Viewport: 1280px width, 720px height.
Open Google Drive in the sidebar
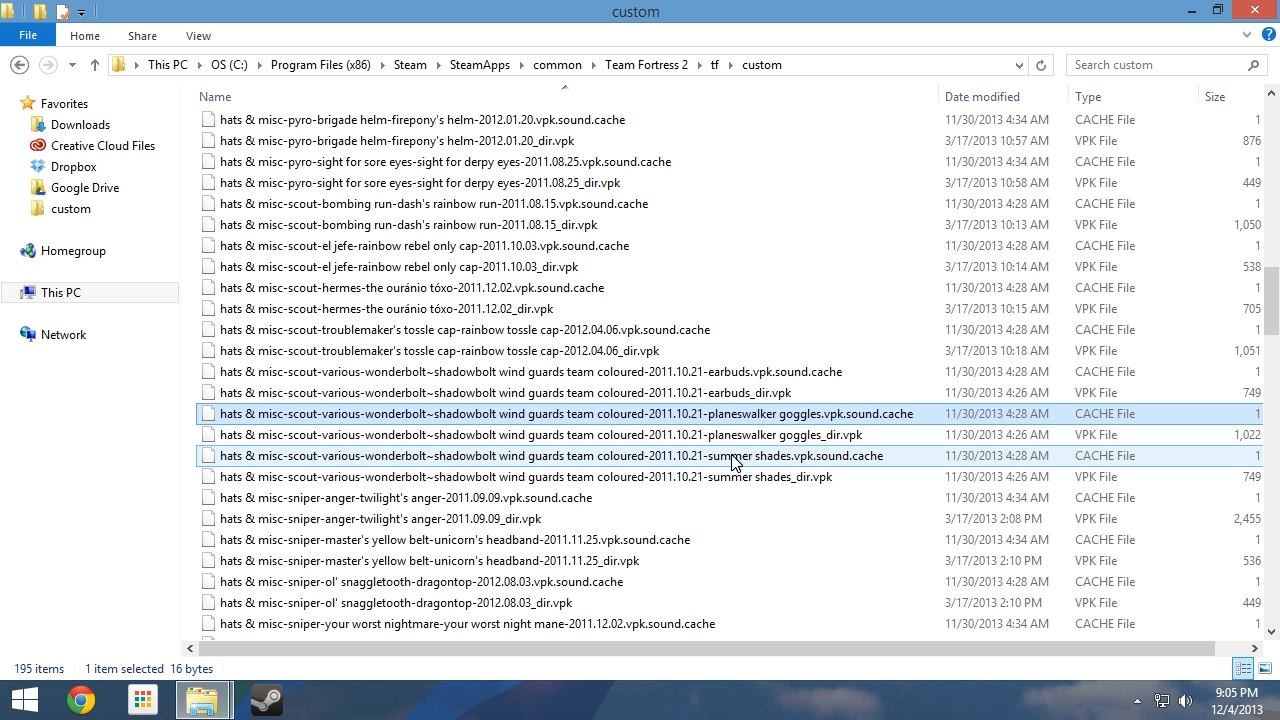click(85, 188)
